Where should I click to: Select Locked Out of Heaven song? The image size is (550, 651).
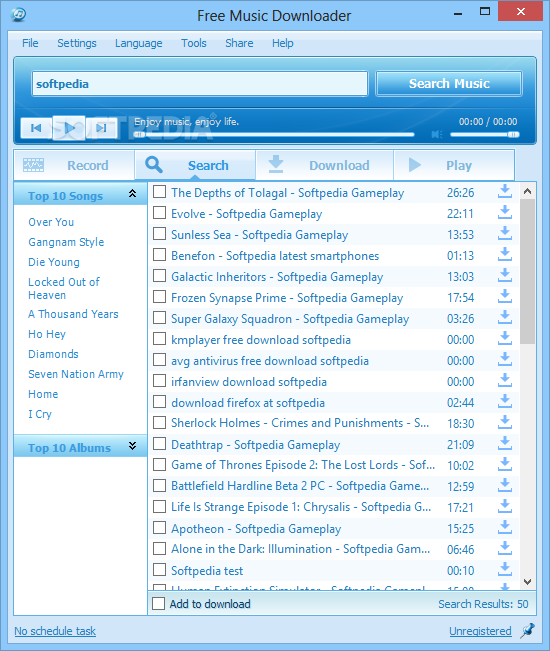pyautogui.click(x=64, y=289)
